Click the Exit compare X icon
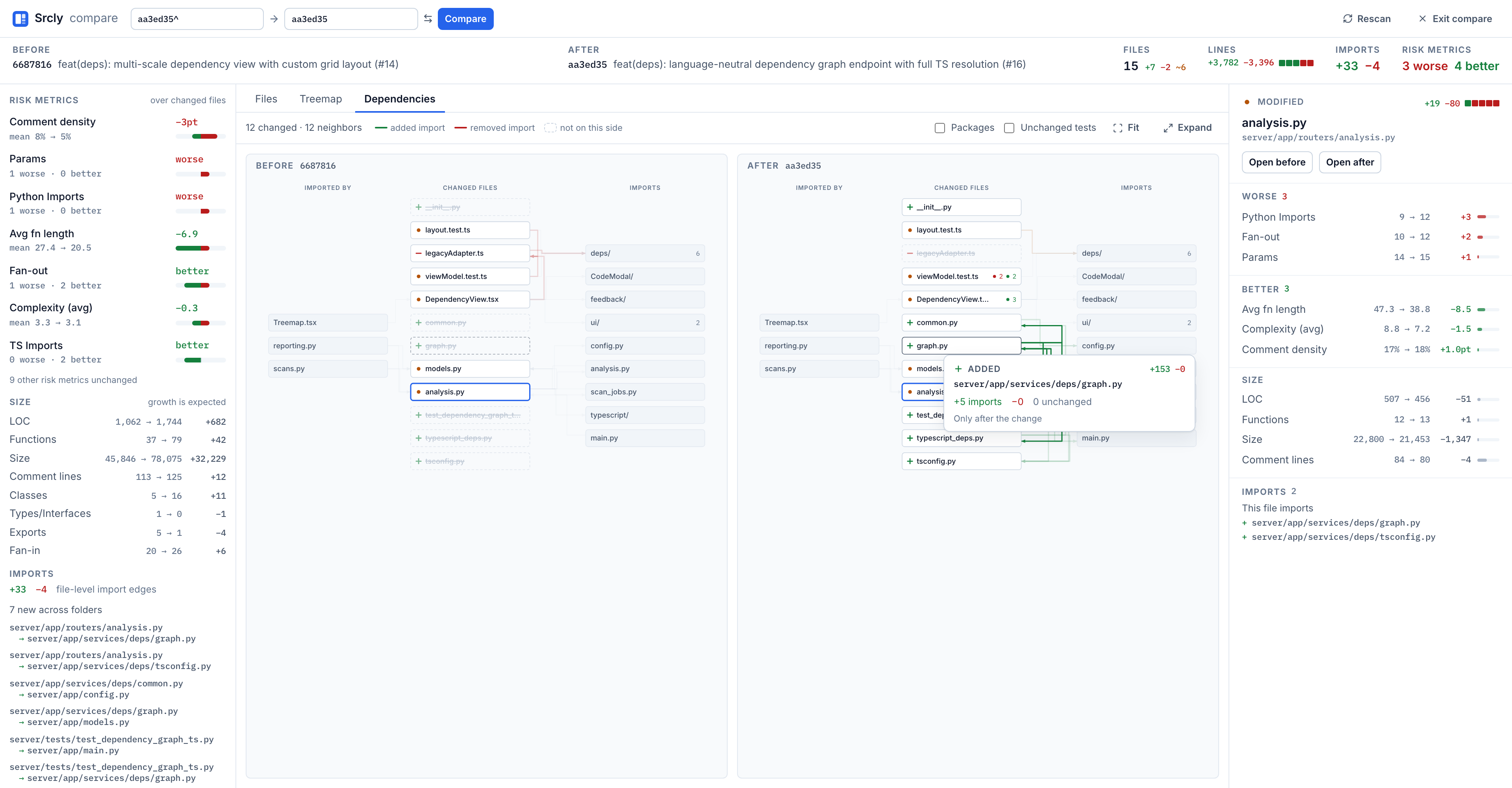This screenshot has height=788, width=1512. click(x=1422, y=19)
